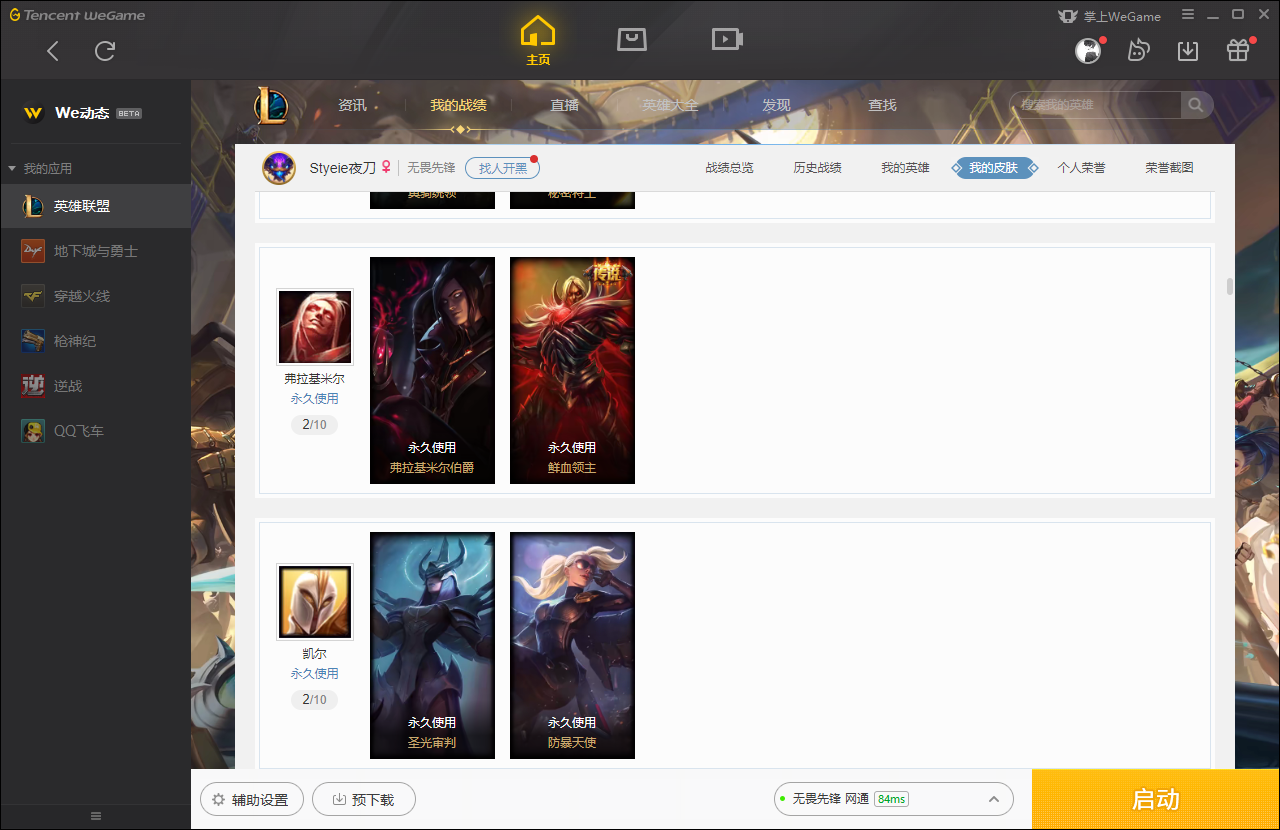
Task: Select 逆战 in the sidebar
Action: 95,386
